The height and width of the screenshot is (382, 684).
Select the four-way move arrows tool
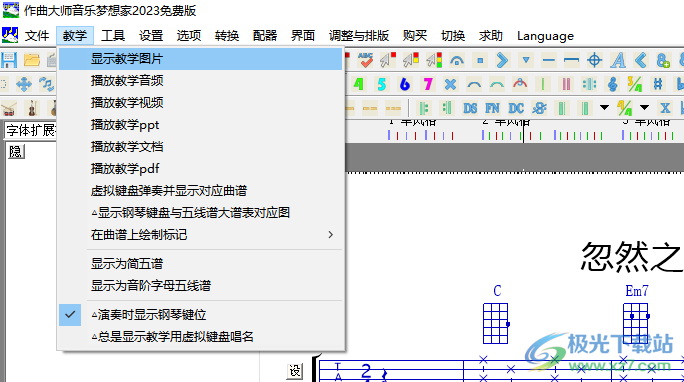[24, 84]
